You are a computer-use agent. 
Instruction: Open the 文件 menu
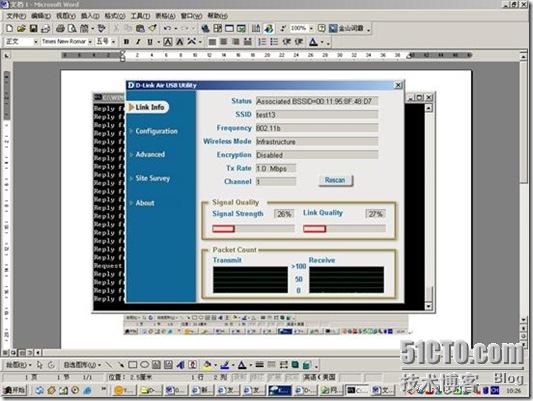tap(16, 16)
